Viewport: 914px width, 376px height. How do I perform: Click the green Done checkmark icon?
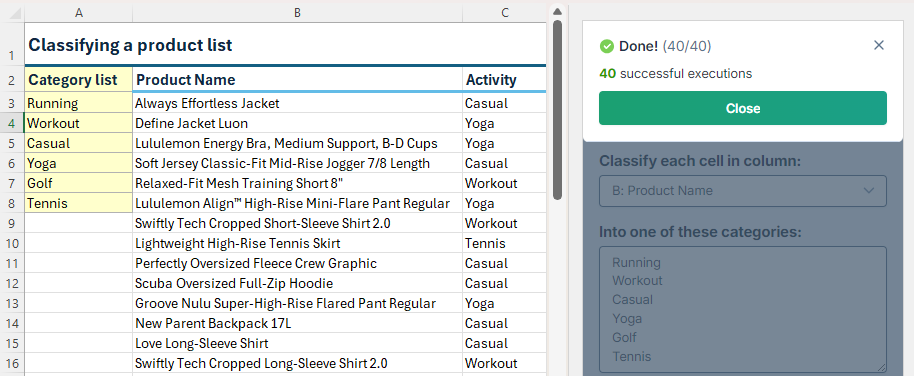tap(607, 46)
